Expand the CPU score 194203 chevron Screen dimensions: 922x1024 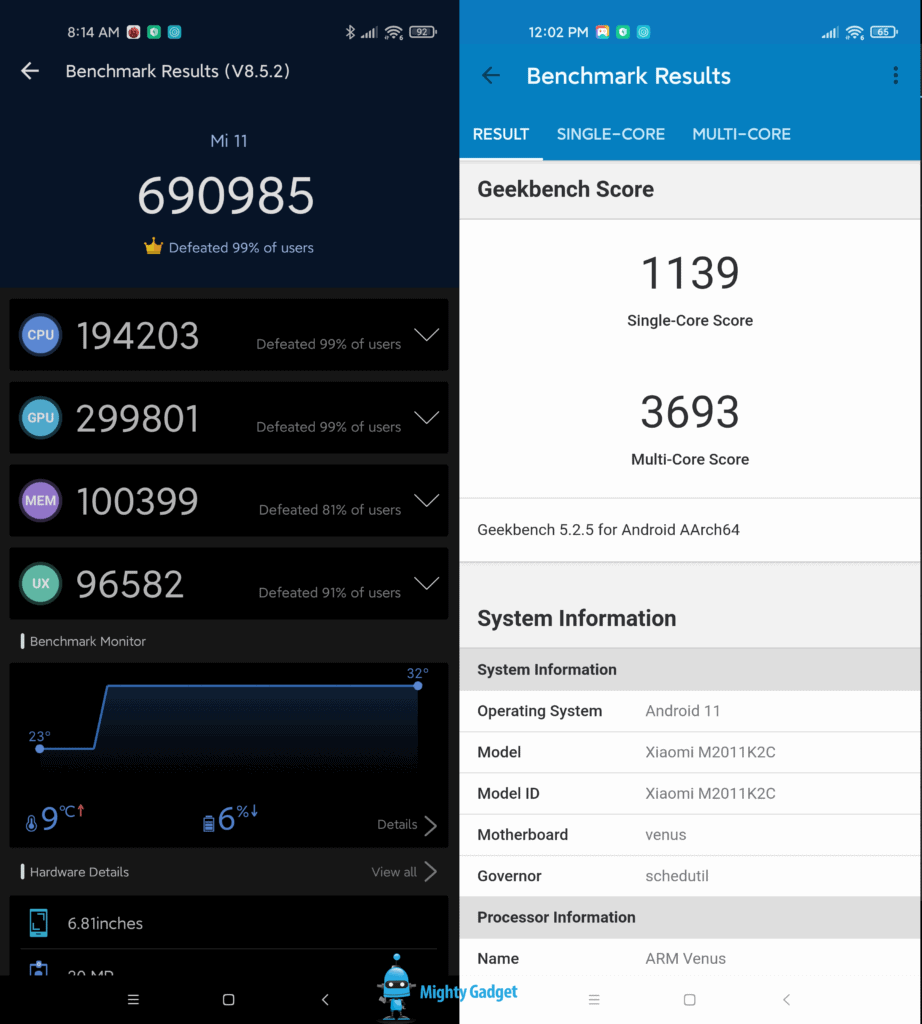coord(427,335)
